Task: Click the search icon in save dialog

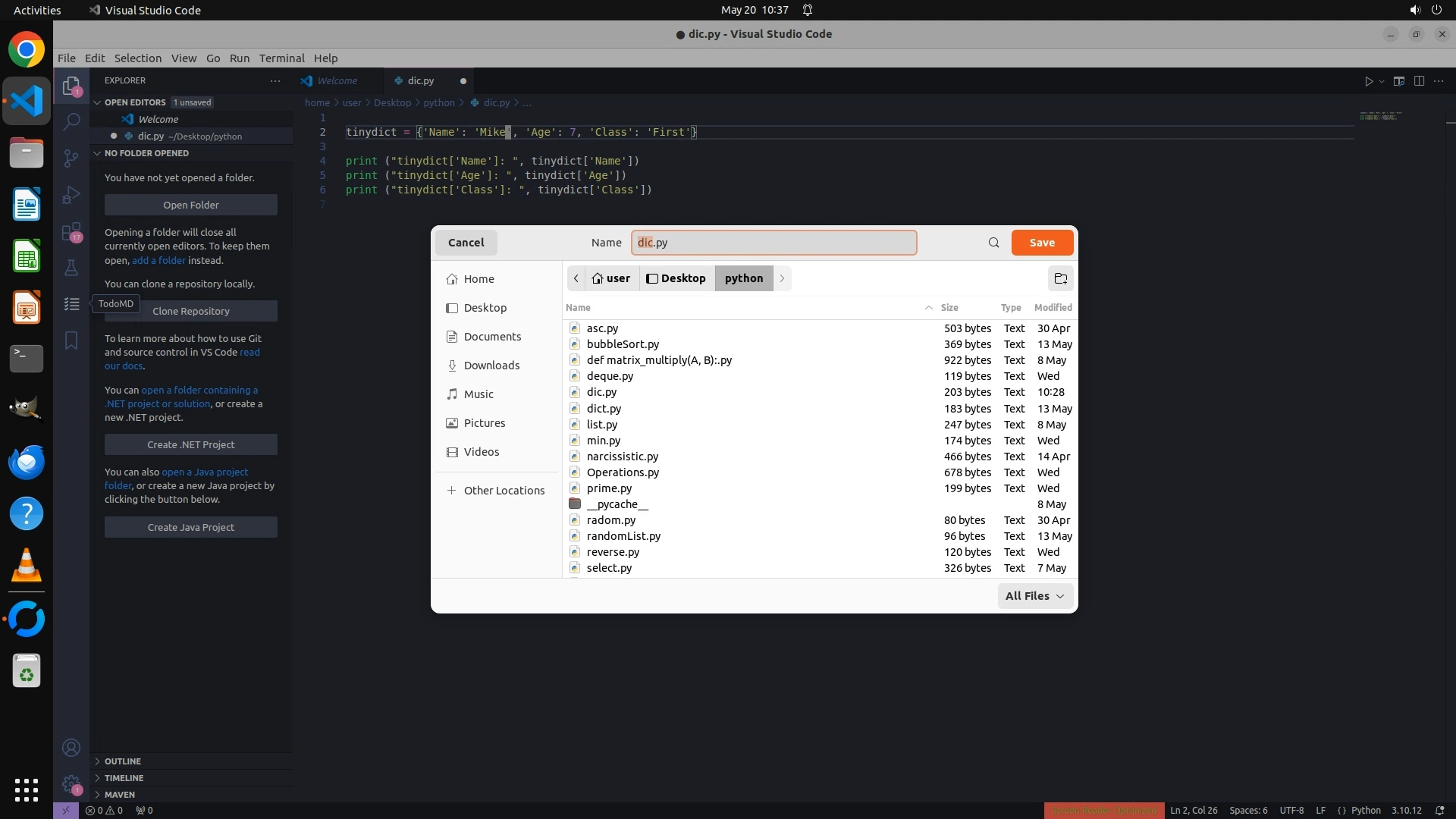Action: pos(993,243)
